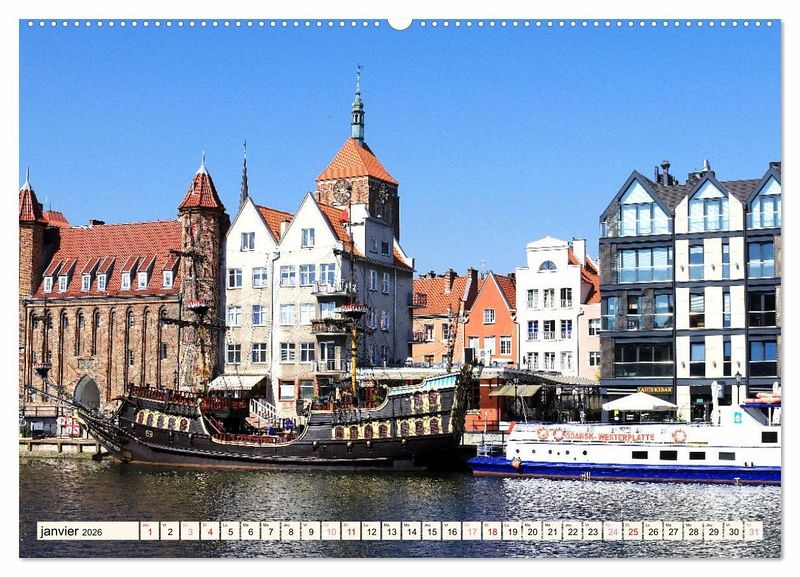
Task: Click day 24 in the calendar strip
Action: [x=613, y=531]
